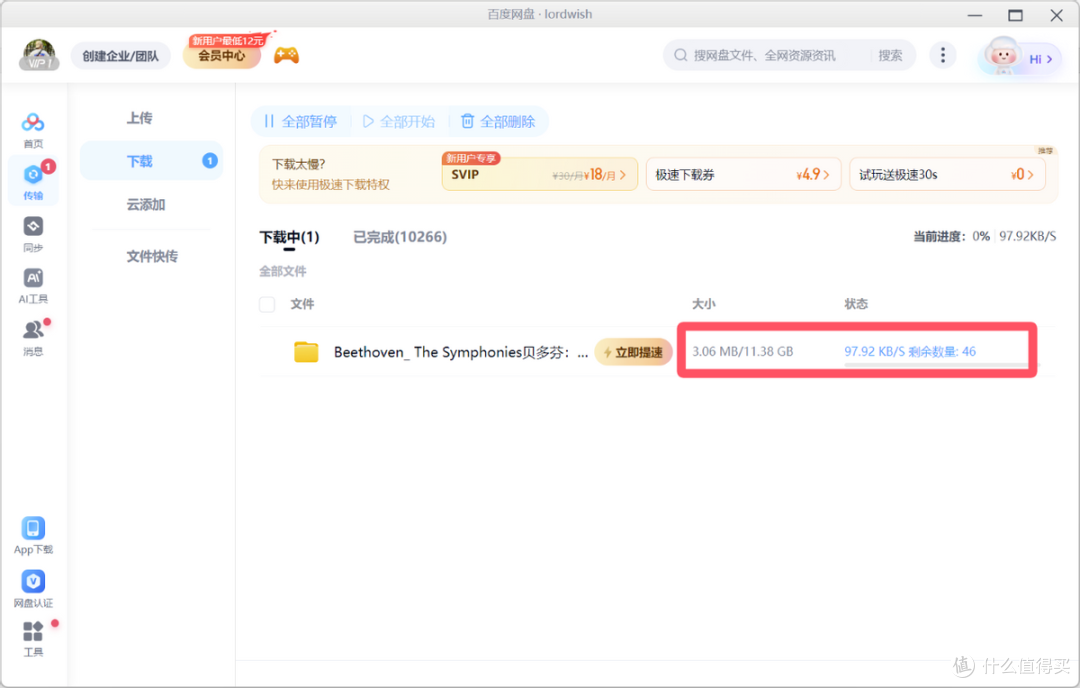Click the 状态 column header
The image size is (1080, 688).
pos(856,304)
